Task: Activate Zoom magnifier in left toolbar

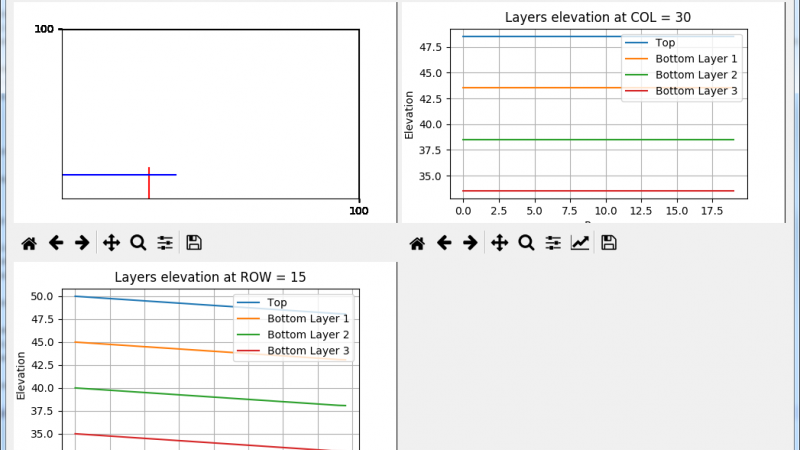Action: click(x=138, y=243)
